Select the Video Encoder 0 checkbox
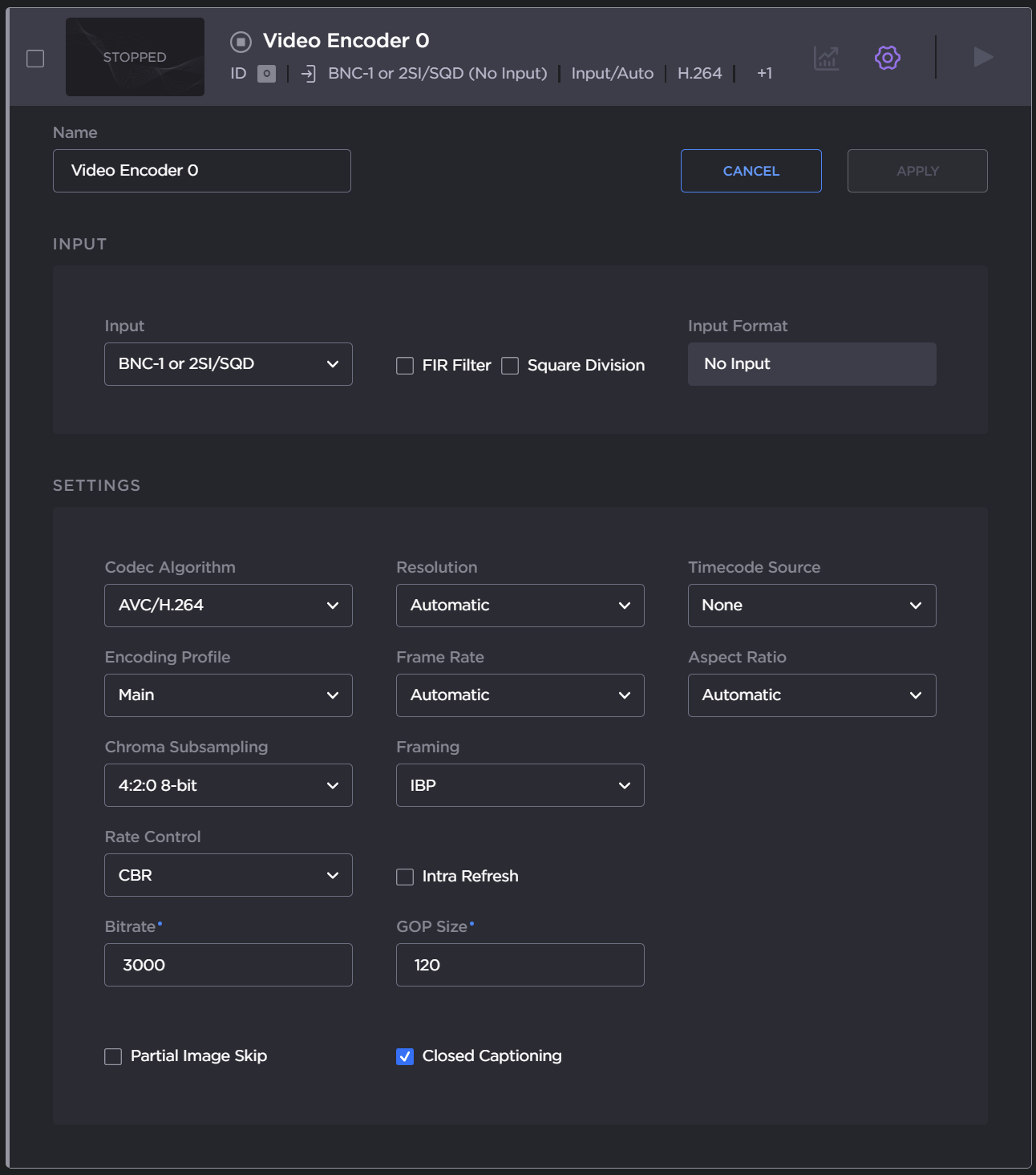Viewport: 1036px width, 1175px height. click(35, 59)
